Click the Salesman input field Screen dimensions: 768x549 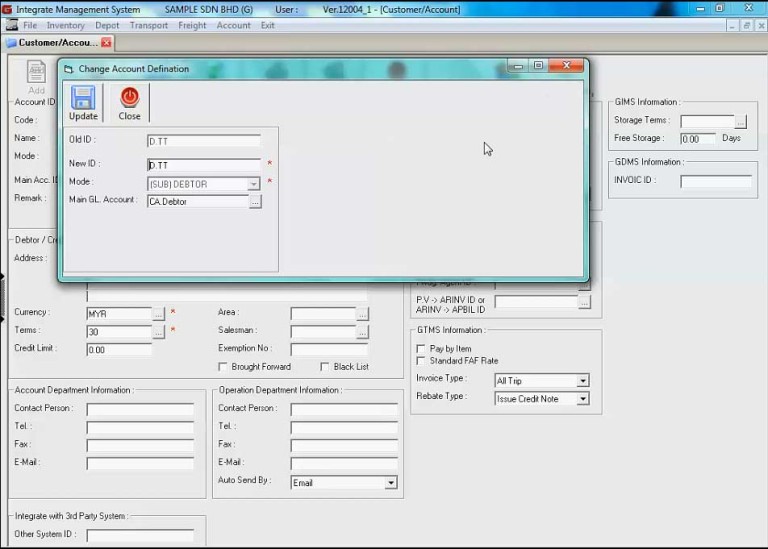point(323,332)
